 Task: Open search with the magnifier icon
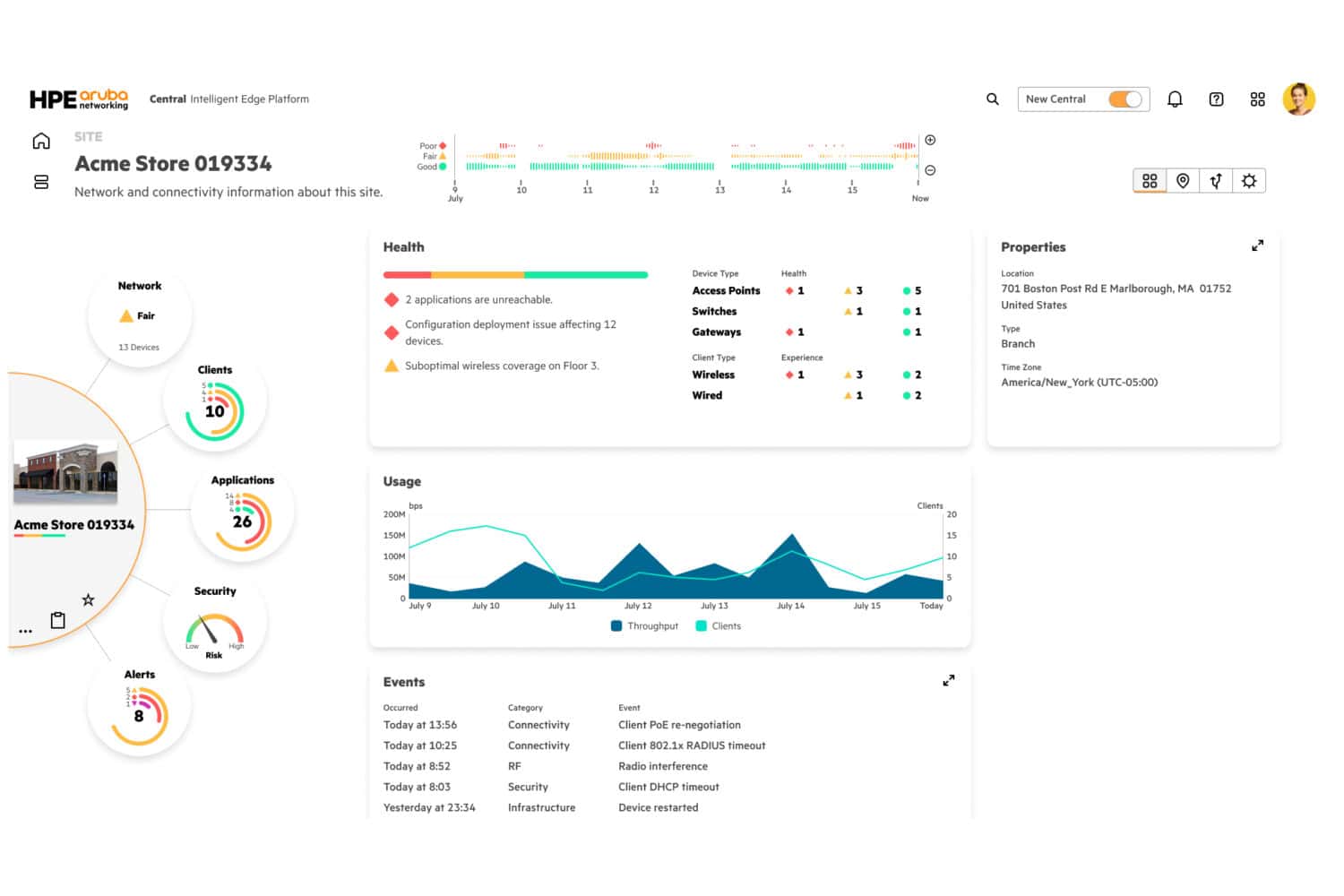992,99
